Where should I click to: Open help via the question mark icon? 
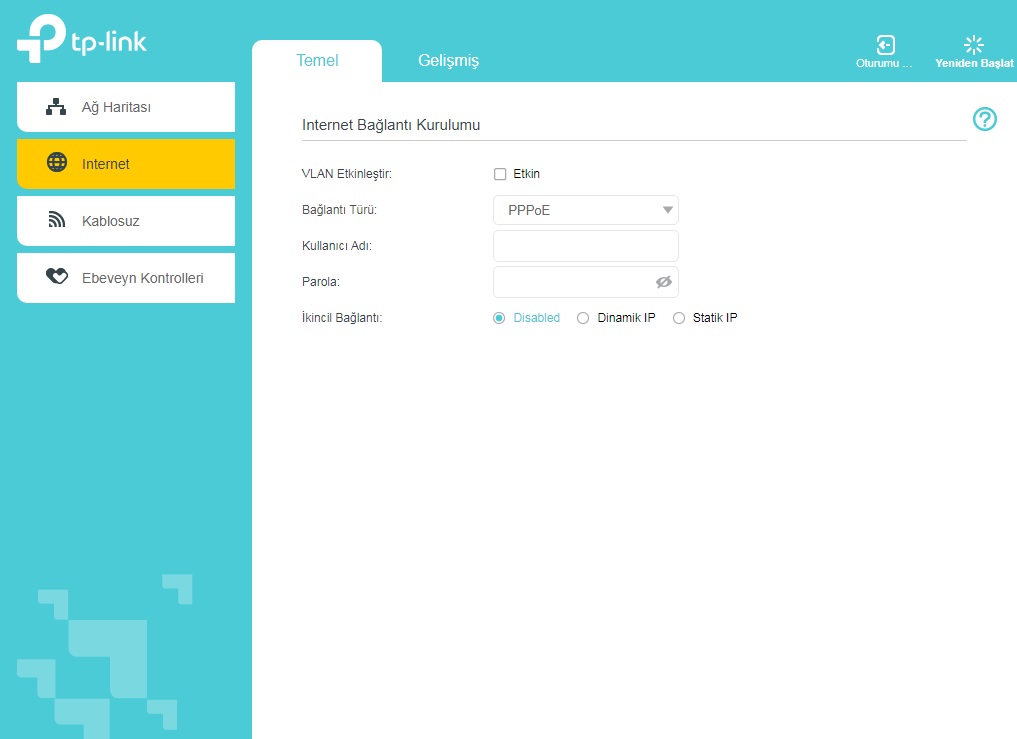[x=985, y=119]
